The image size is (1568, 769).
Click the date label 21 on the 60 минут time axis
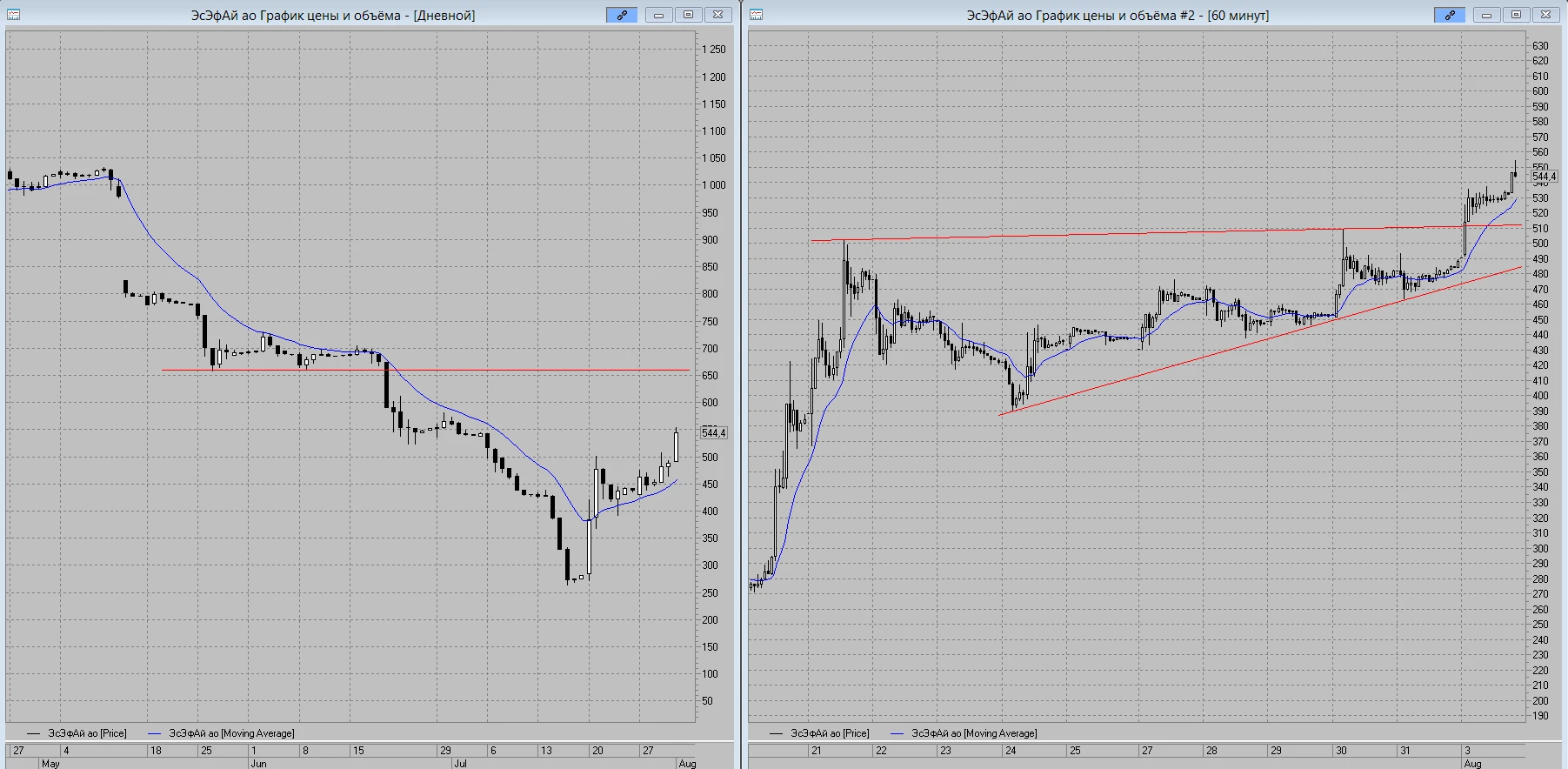816,751
